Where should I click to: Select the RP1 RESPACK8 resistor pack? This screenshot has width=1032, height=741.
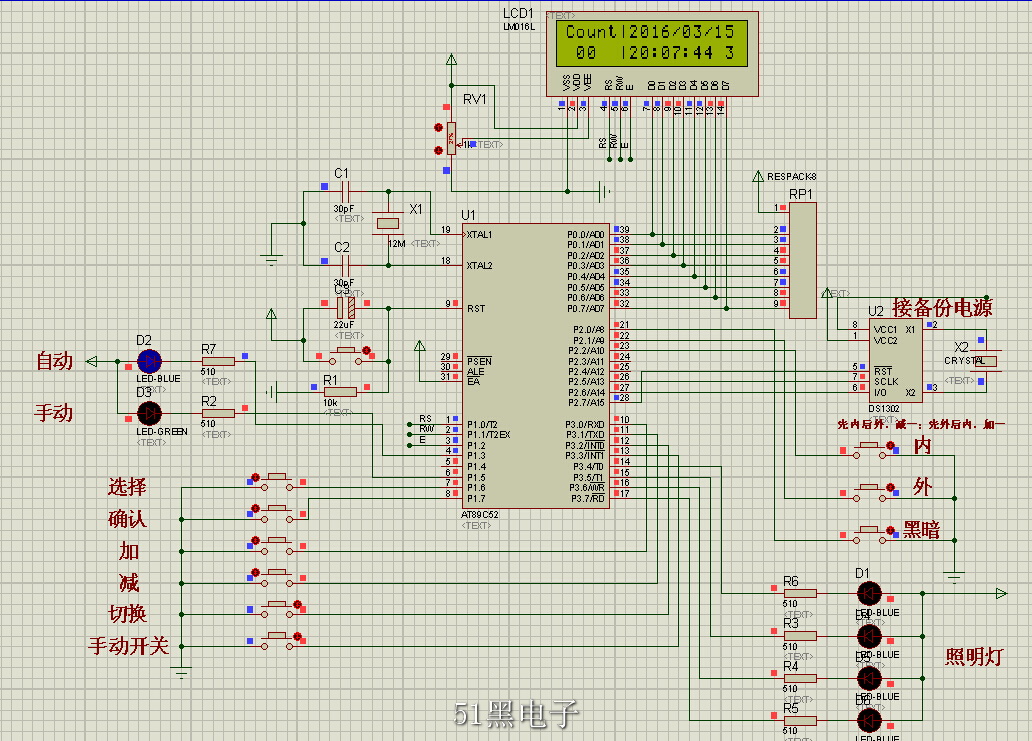click(x=802, y=261)
